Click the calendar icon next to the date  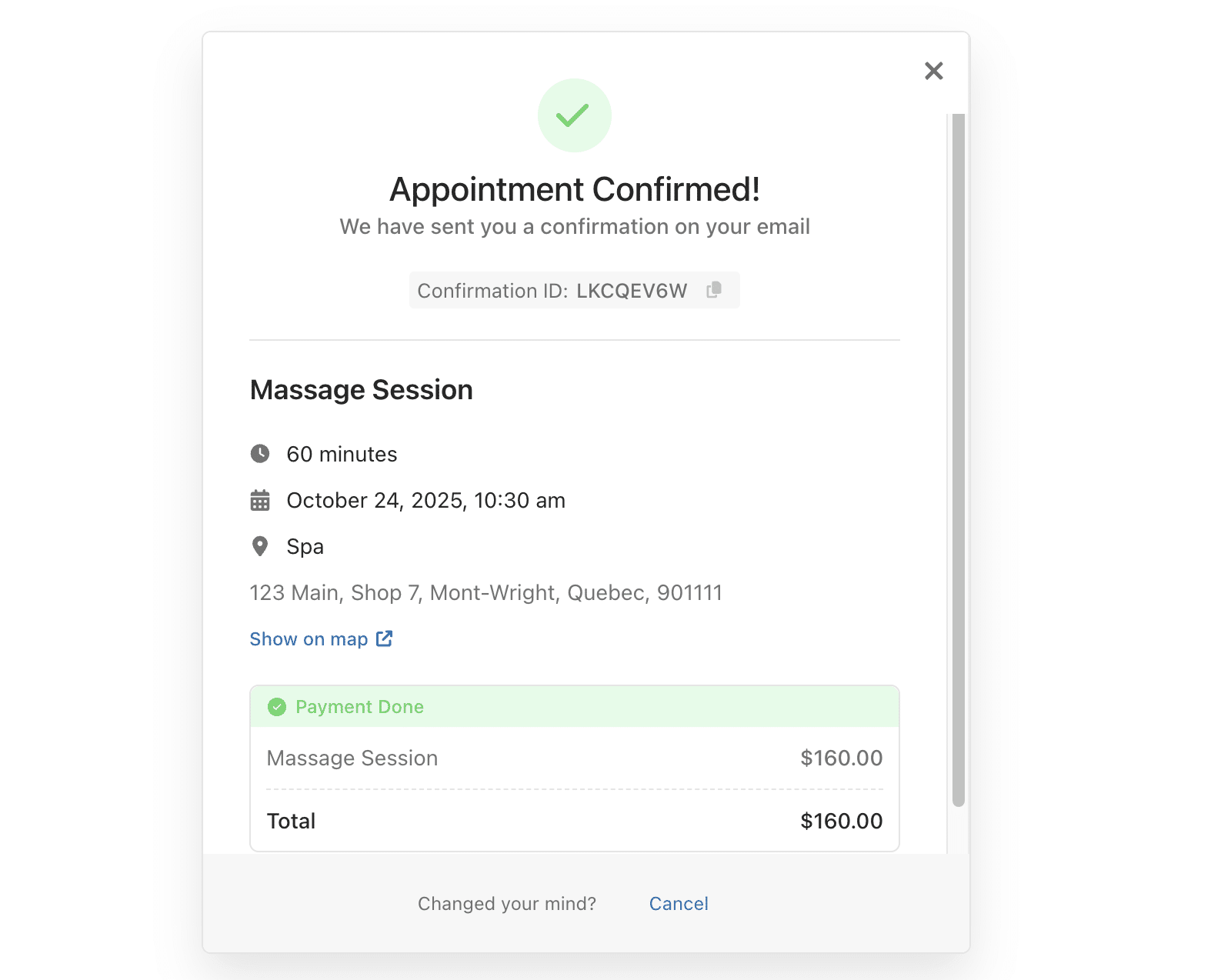260,501
